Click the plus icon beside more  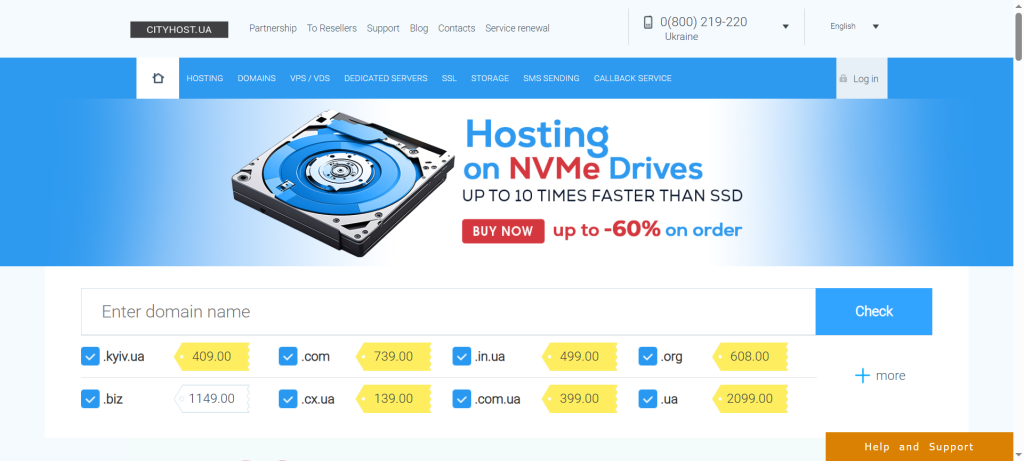click(x=862, y=376)
